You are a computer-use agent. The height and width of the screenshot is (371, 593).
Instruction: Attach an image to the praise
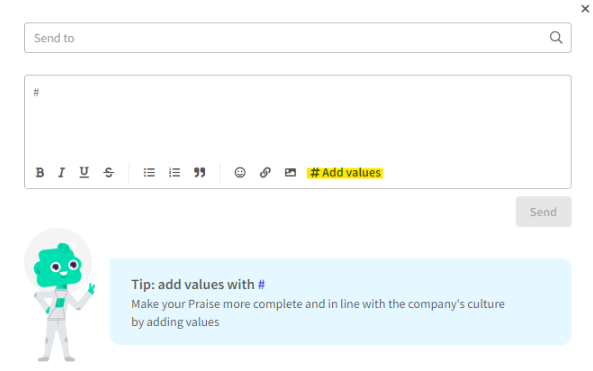pyautogui.click(x=290, y=172)
